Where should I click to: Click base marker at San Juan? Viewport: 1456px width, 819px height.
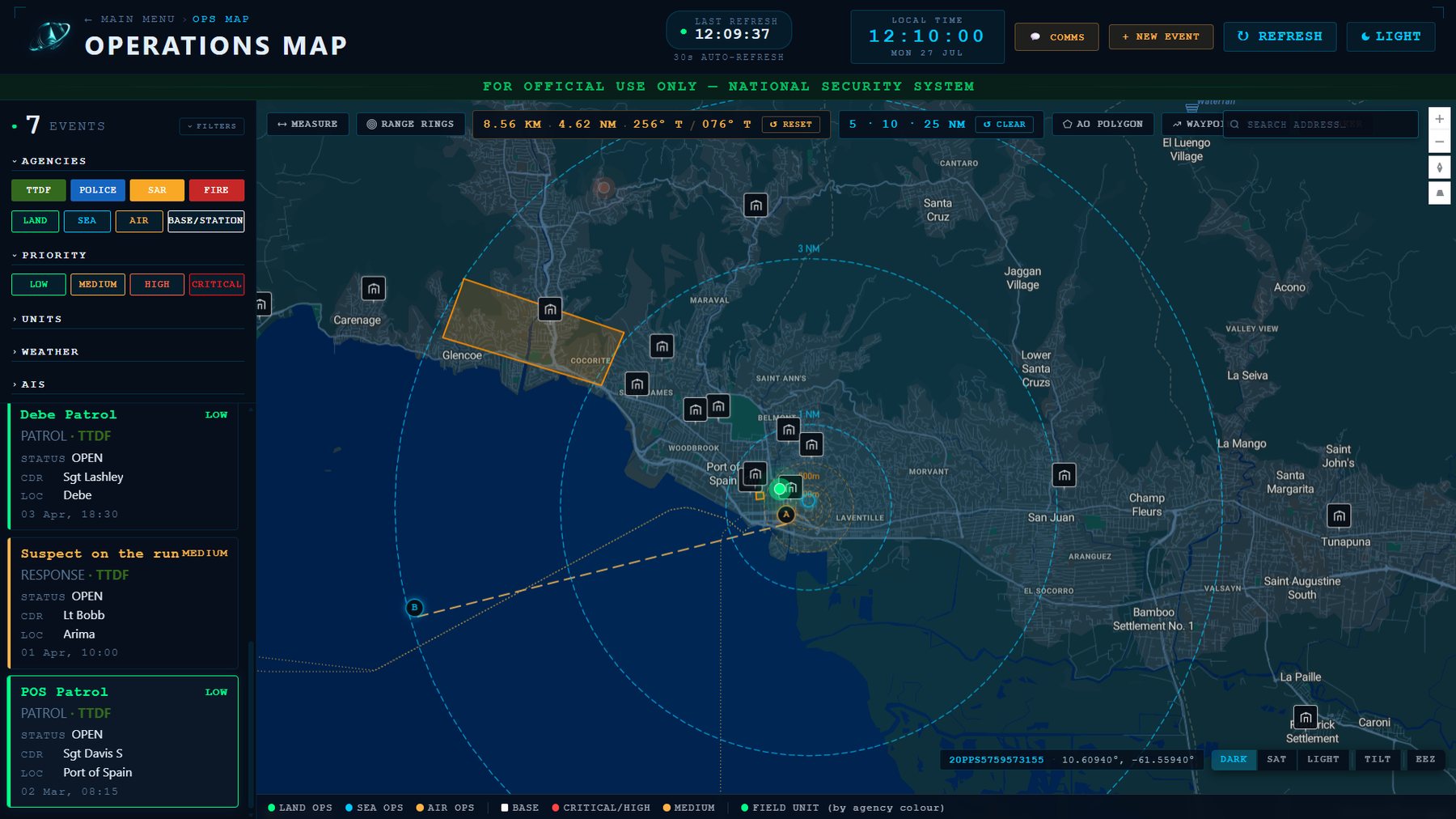(1064, 475)
